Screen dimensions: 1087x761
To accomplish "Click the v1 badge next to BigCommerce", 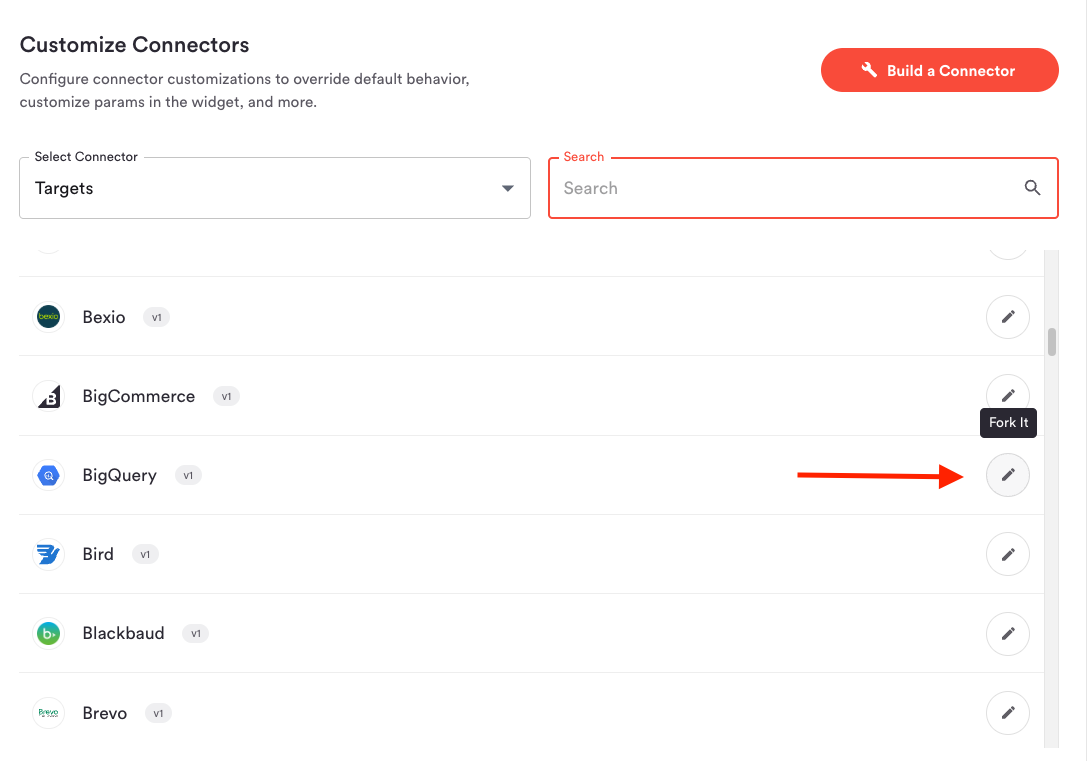I will pyautogui.click(x=226, y=396).
